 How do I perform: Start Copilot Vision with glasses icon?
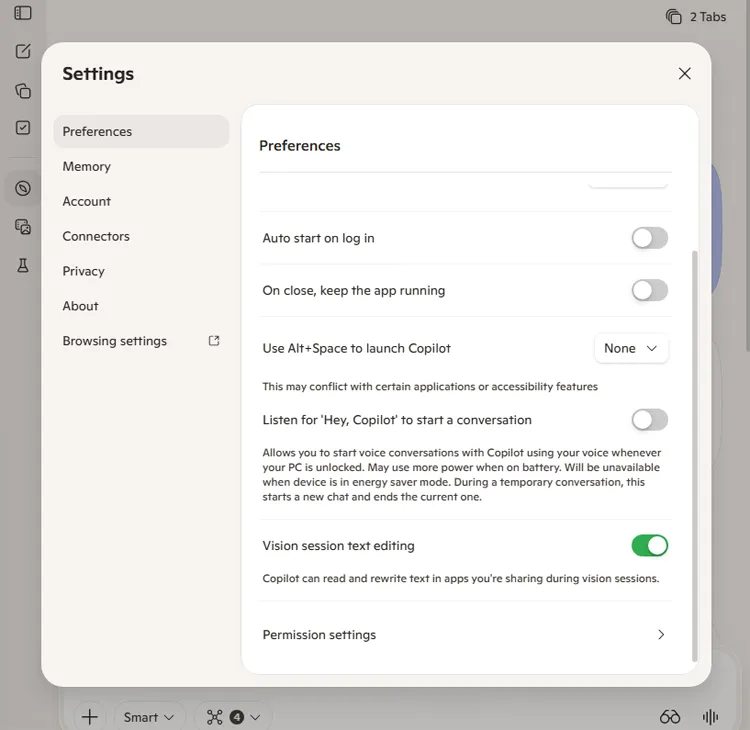pyautogui.click(x=669, y=717)
